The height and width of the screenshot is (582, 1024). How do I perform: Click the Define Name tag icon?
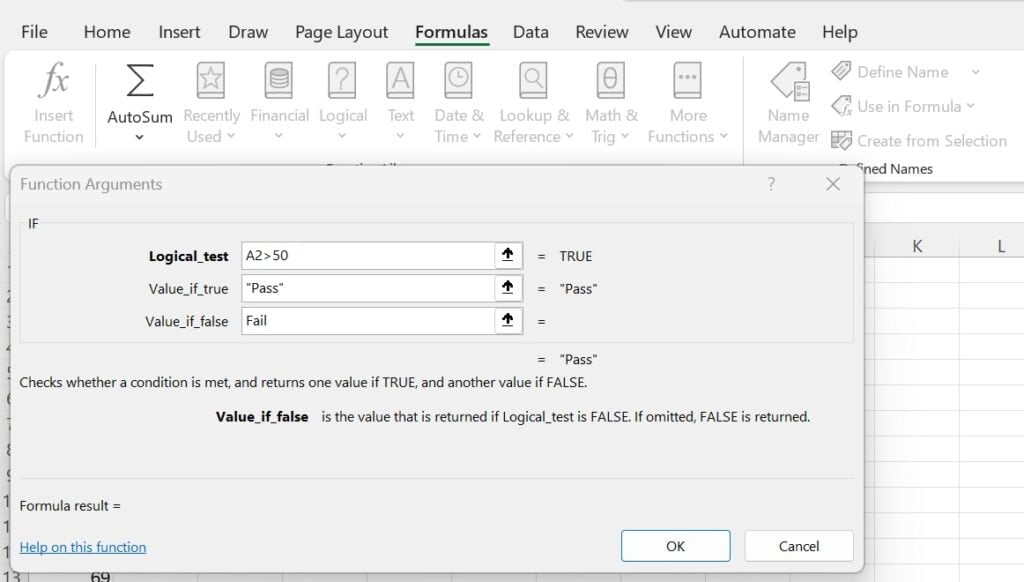pyautogui.click(x=841, y=71)
